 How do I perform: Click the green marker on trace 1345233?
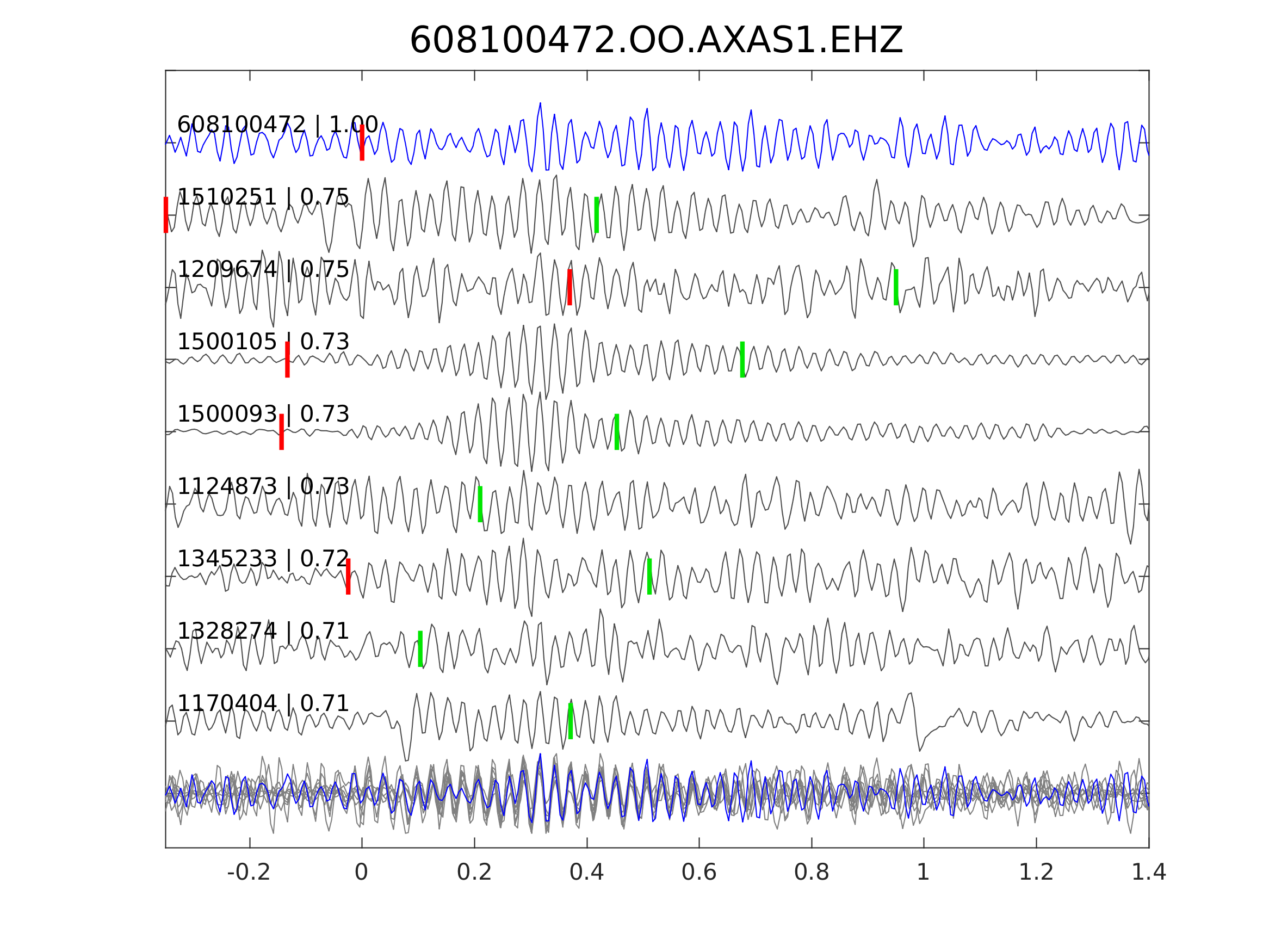point(649,576)
